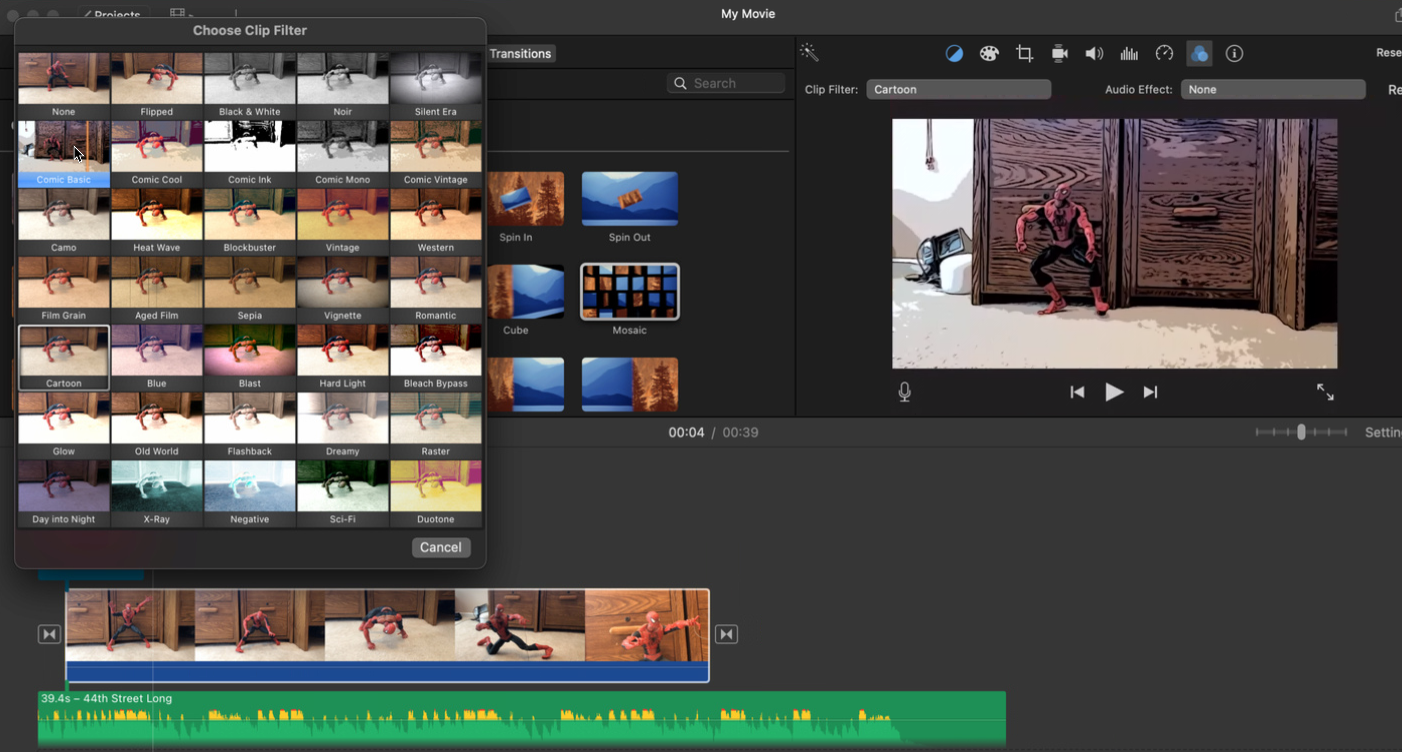Viewport: 1402px width, 752px height.
Task: Apply the Silent Era filter
Action: coord(436,86)
